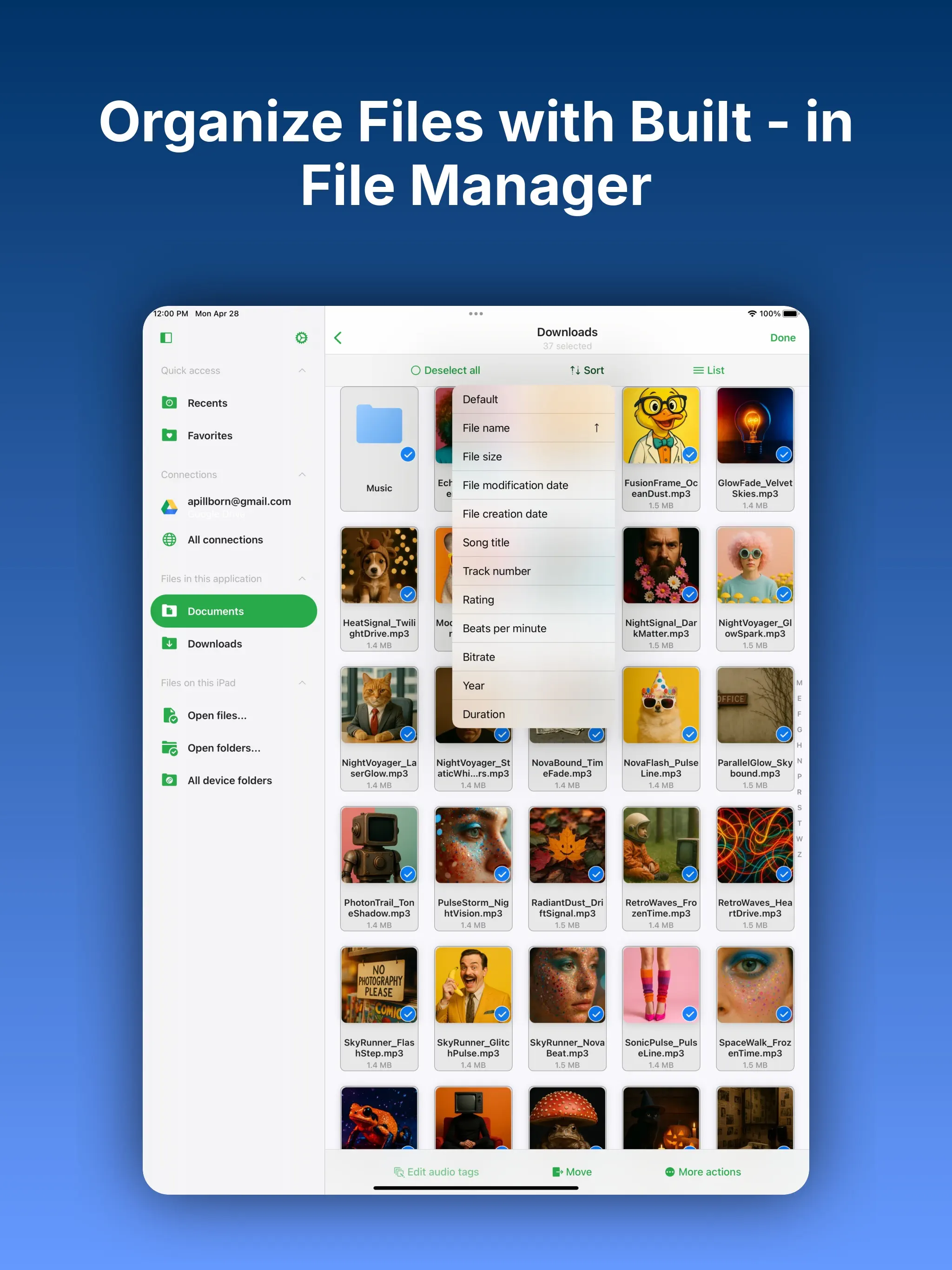Toggle the sidebar panel icon

click(166, 337)
